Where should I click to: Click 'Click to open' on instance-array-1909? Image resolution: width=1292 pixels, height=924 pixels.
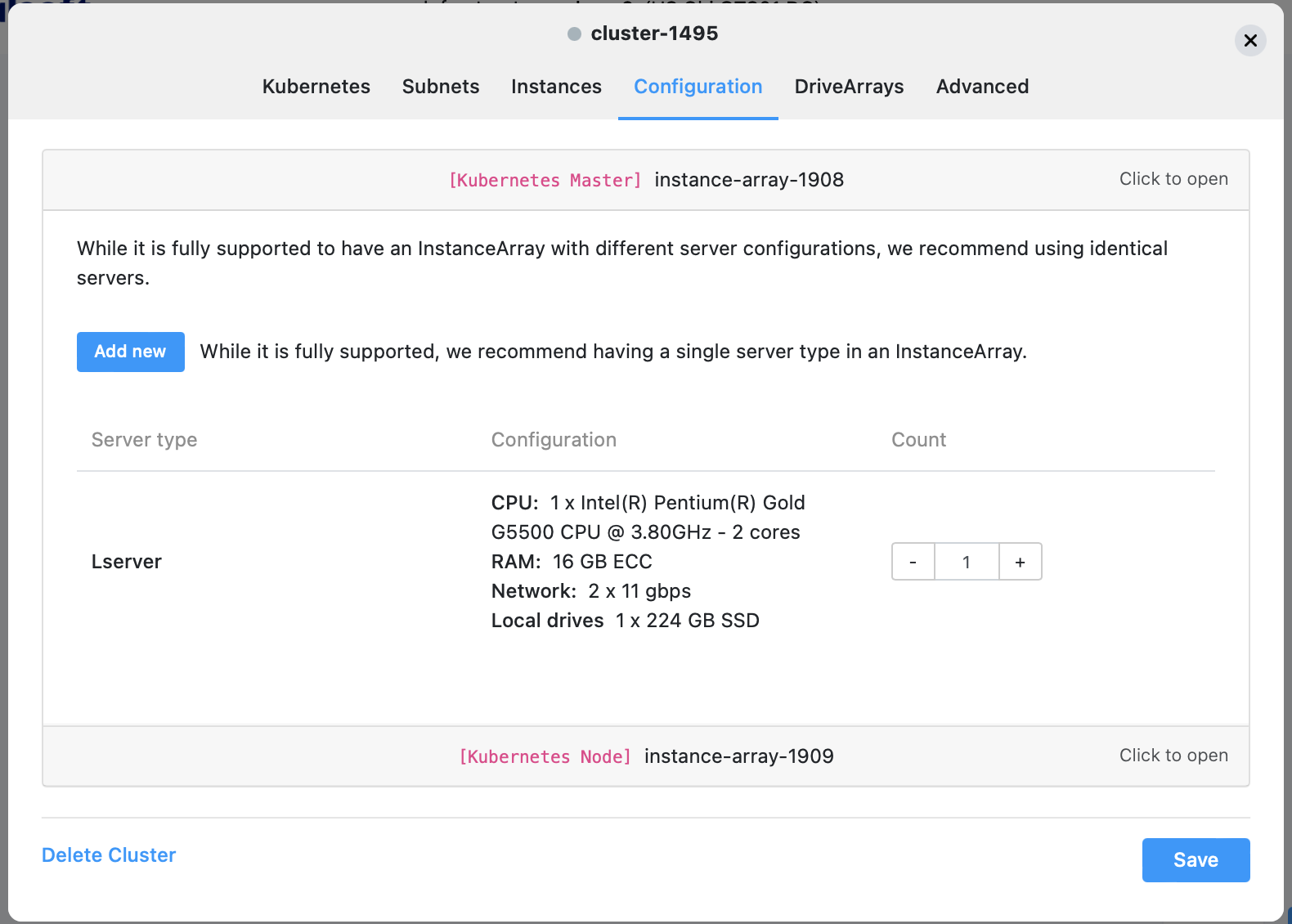(x=1173, y=756)
